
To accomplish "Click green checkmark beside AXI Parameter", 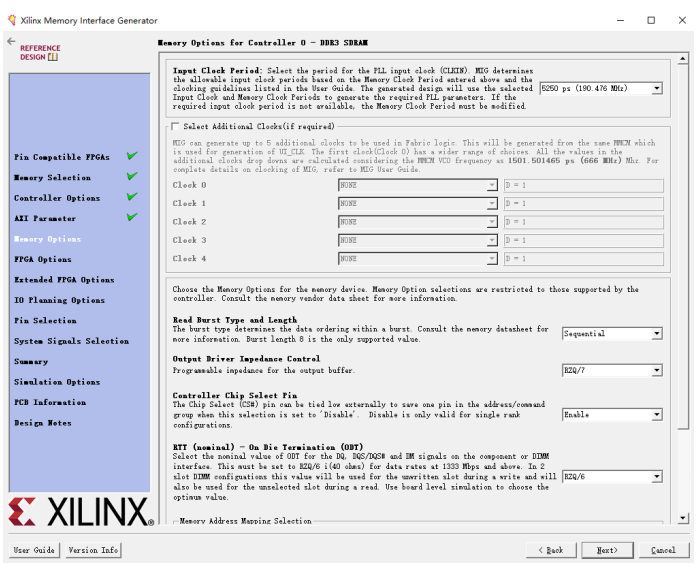I will coord(132,217).
